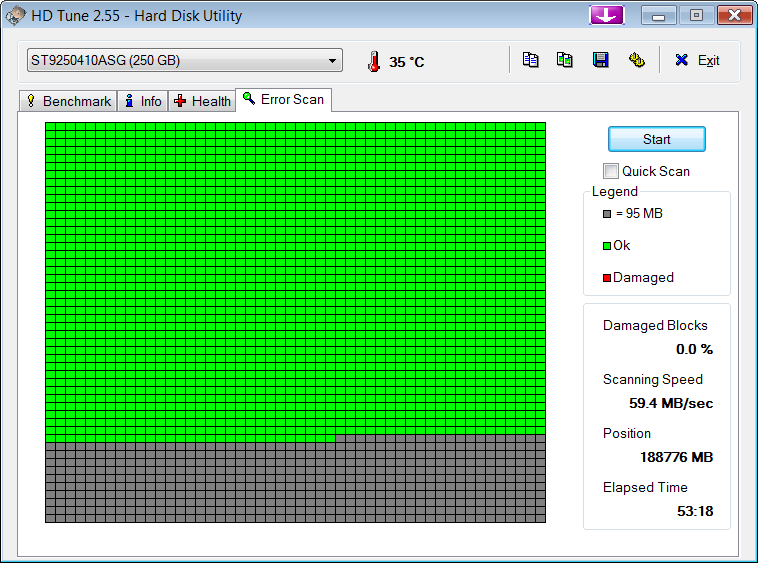758x563 pixels.
Task: Click the 35 °C temperature reading
Action: click(x=407, y=62)
